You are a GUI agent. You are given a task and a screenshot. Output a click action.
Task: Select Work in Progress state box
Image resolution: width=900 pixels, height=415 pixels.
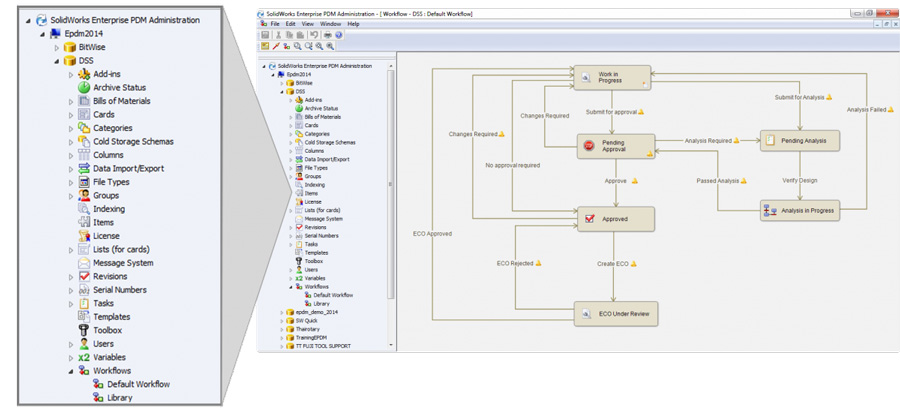(x=612, y=77)
